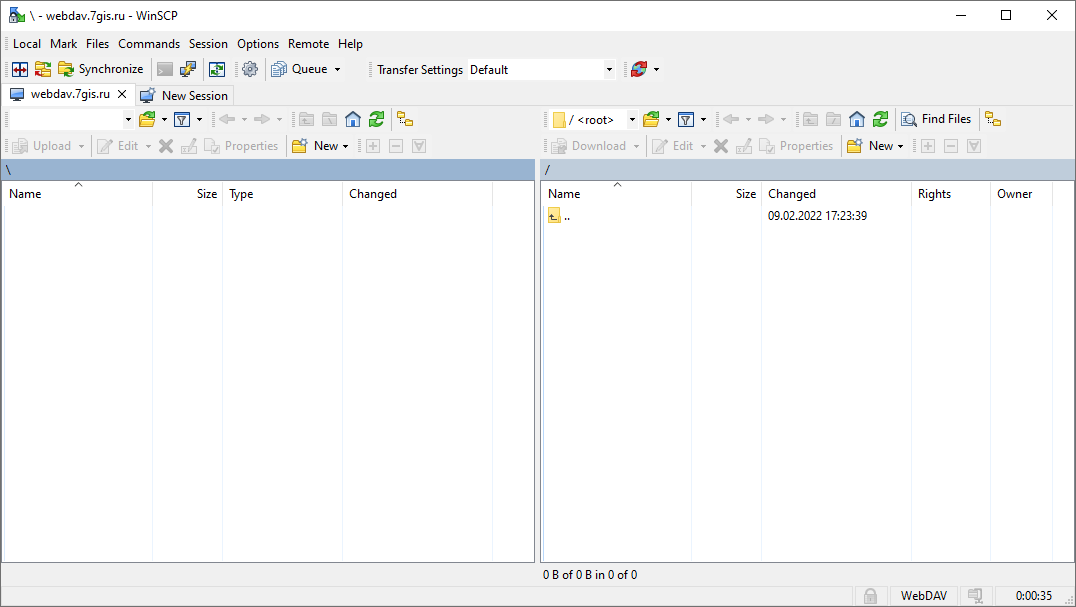Viewport: 1076px width, 607px height.
Task: Refresh the remote panel listing
Action: [x=880, y=119]
